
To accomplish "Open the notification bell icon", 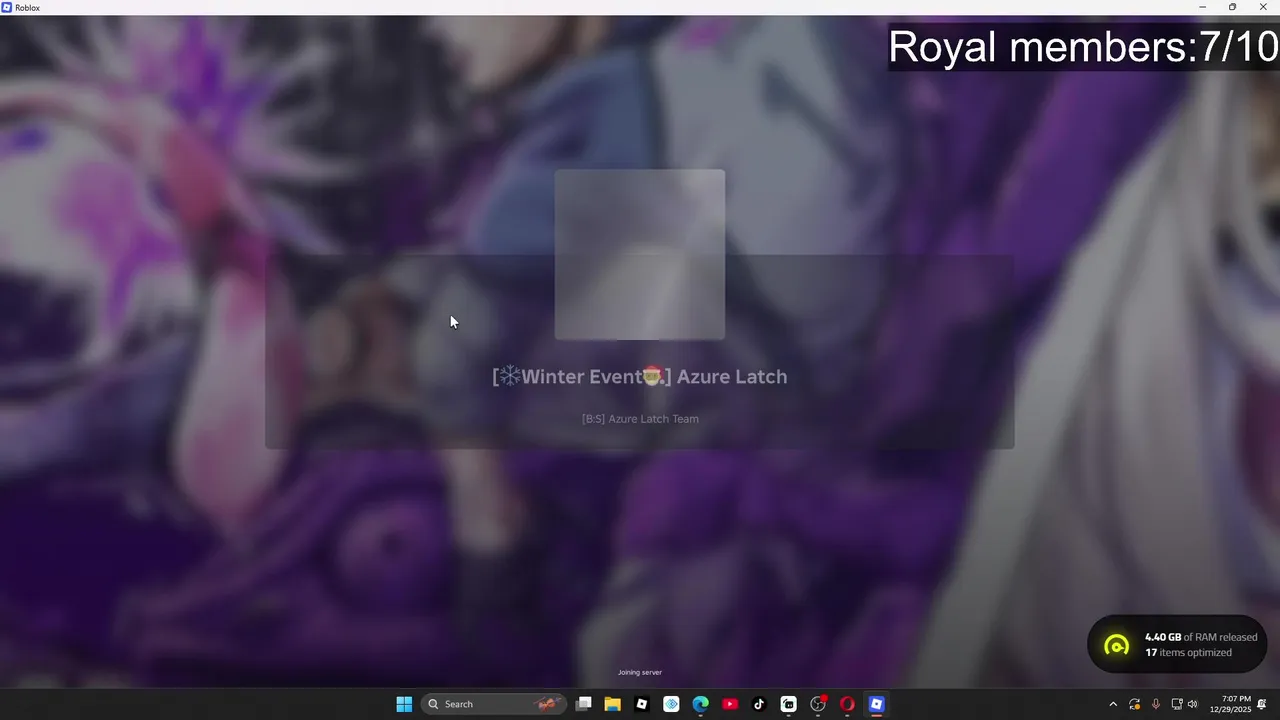I will coord(1263,704).
